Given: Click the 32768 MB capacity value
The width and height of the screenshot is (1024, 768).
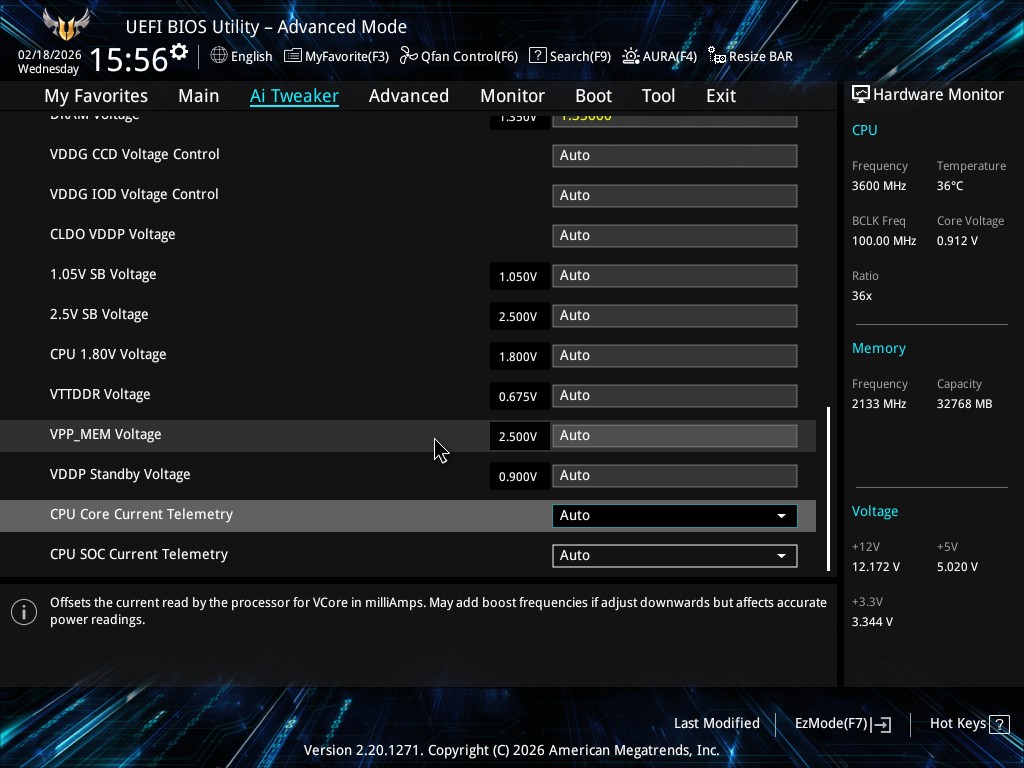Looking at the screenshot, I should pos(964,404).
